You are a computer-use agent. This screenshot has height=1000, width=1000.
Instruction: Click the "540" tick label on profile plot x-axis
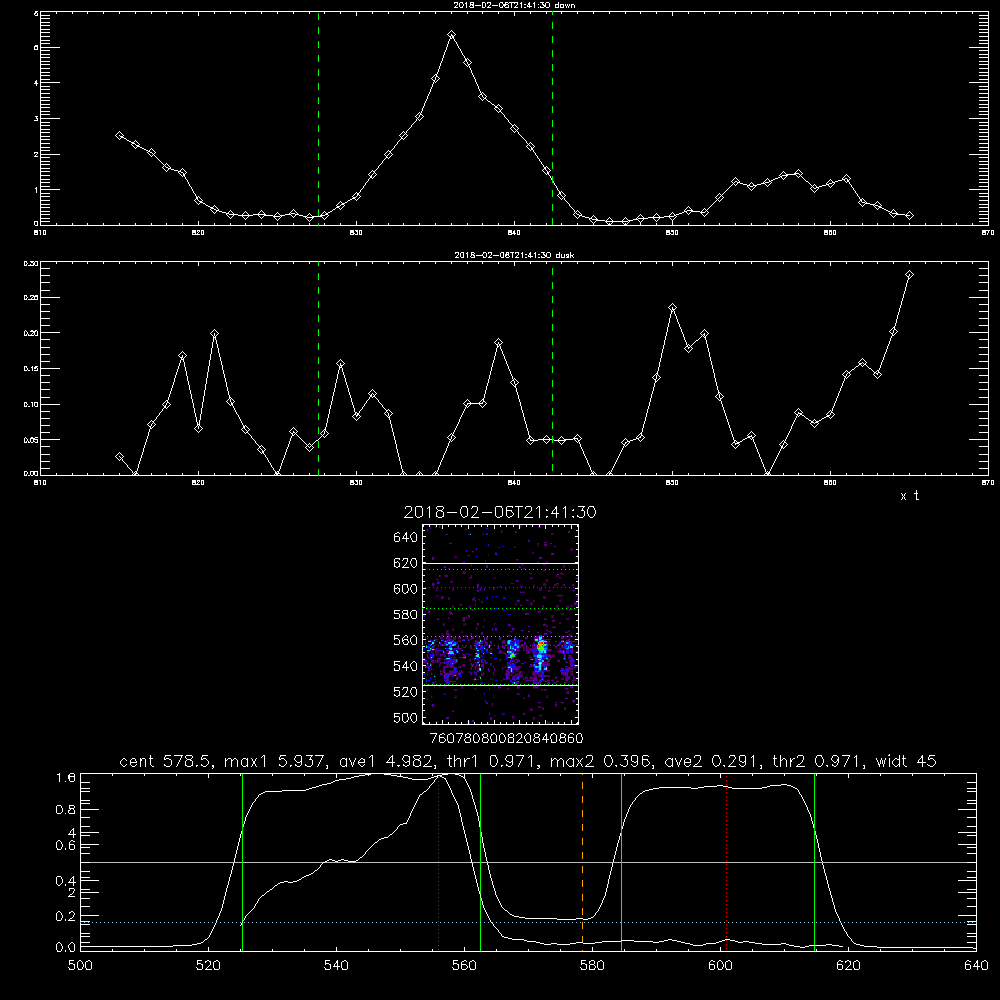point(336,965)
